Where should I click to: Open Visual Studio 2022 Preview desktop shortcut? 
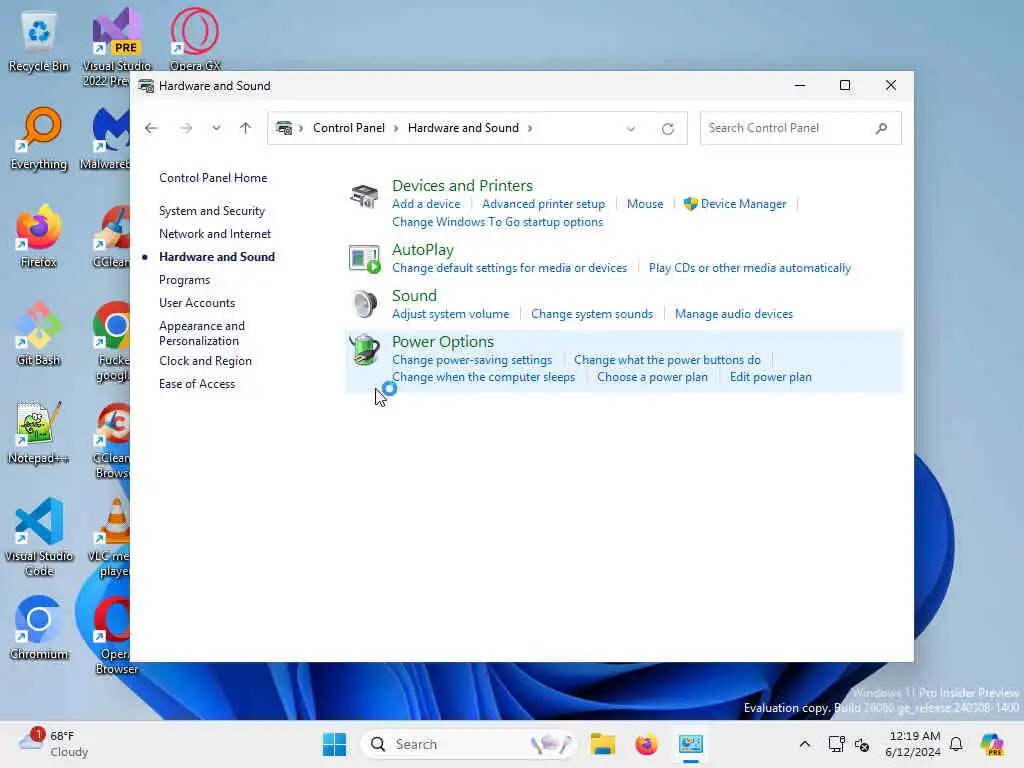(x=117, y=48)
